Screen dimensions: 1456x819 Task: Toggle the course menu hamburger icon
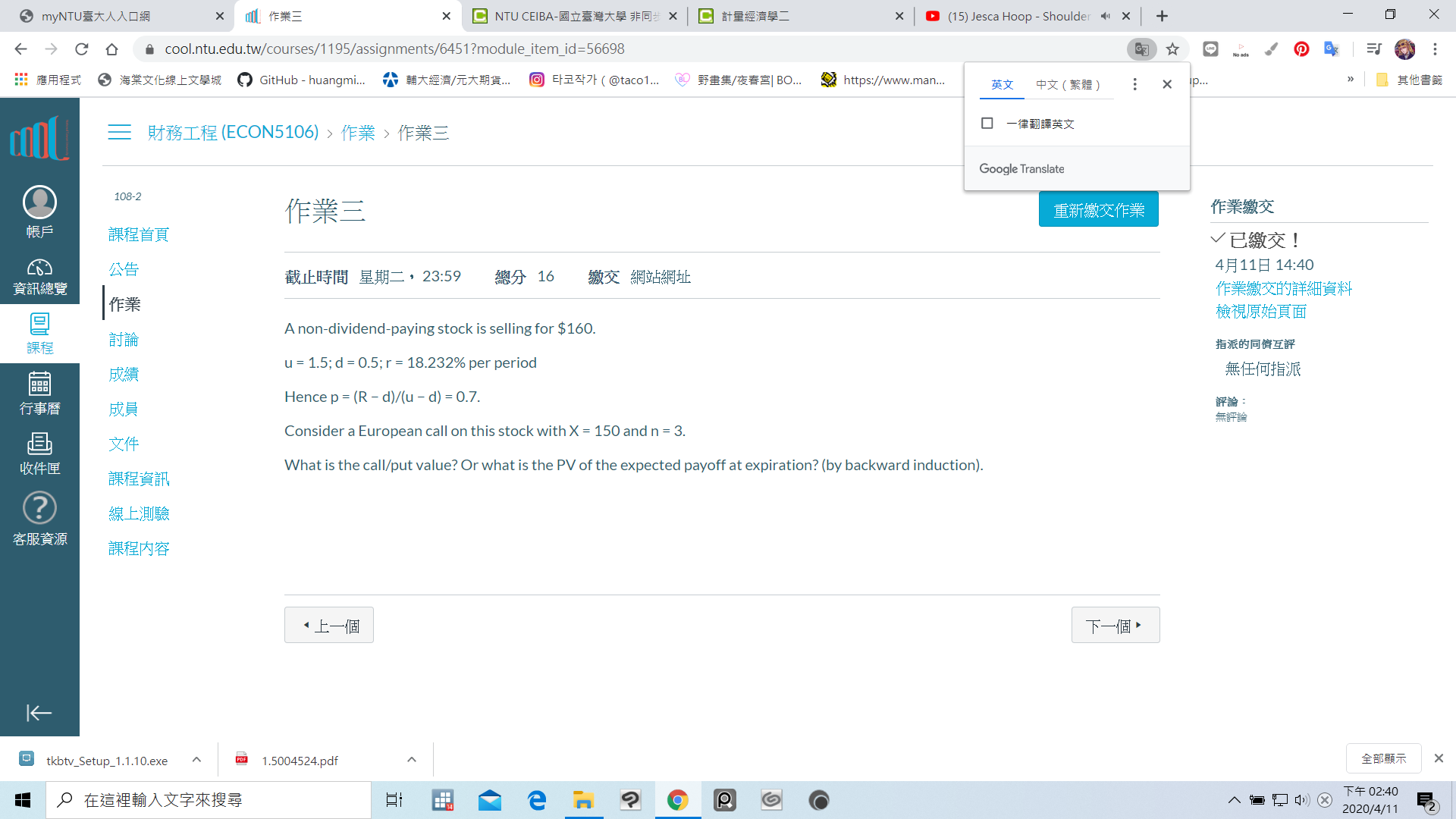tap(119, 132)
